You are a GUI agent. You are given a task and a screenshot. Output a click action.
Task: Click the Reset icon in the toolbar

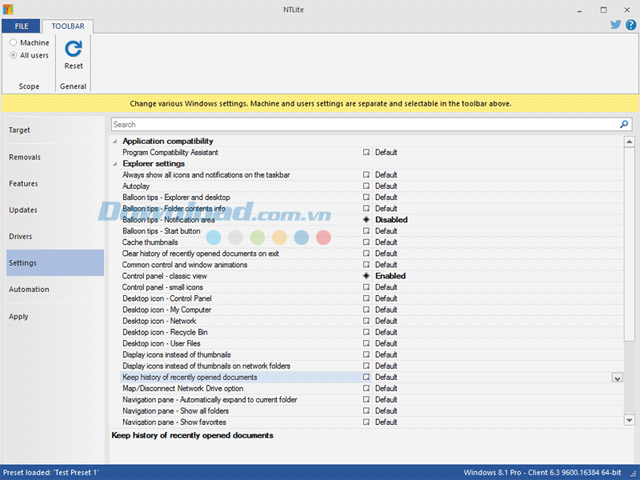point(74,48)
